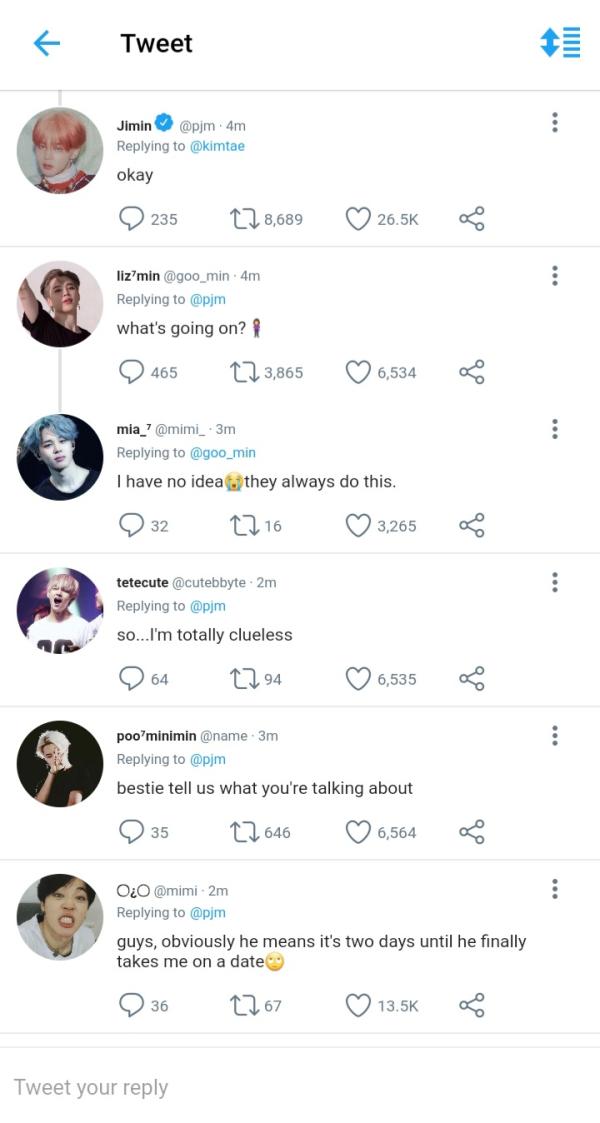The width and height of the screenshot is (600, 1123).
Task: Retweet tetecute's "totally clueless" tweet
Action: tap(242, 679)
